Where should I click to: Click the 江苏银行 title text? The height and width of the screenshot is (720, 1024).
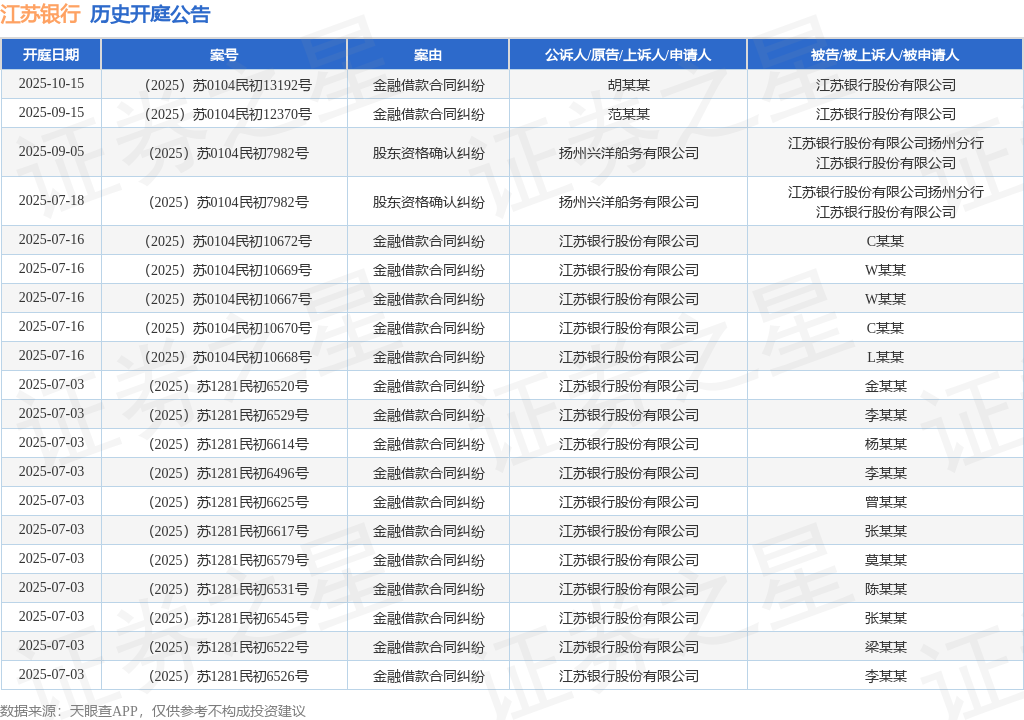[40, 14]
